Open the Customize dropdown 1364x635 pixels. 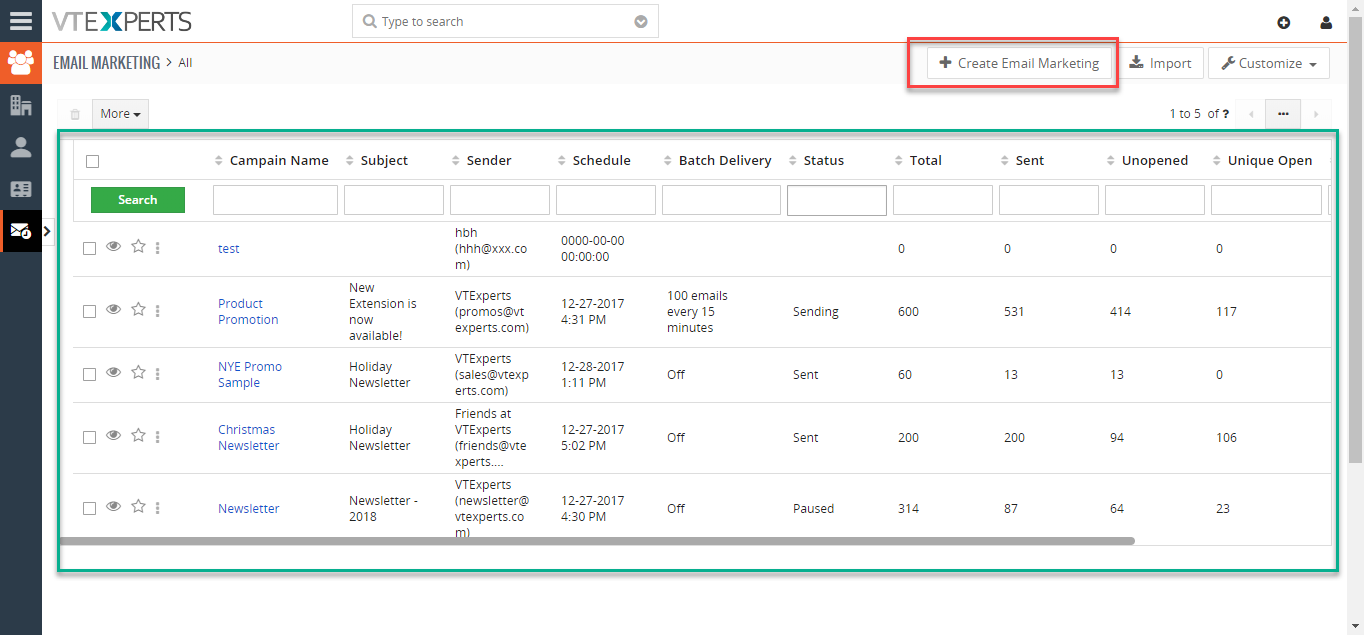(x=1269, y=63)
